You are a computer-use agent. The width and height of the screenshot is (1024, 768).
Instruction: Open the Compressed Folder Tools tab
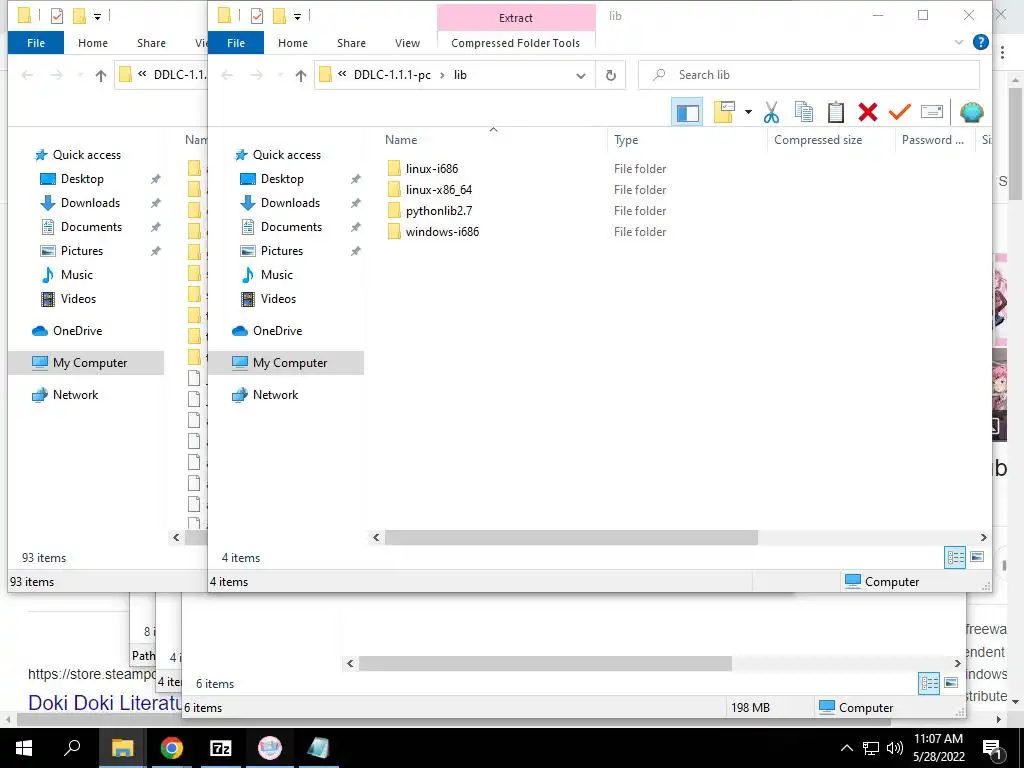point(515,43)
